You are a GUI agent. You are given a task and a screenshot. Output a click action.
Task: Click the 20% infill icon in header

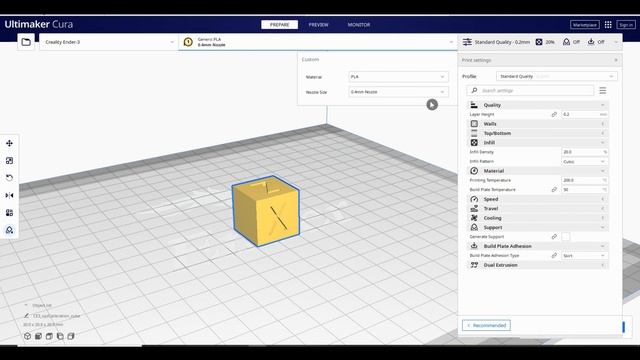[539, 42]
